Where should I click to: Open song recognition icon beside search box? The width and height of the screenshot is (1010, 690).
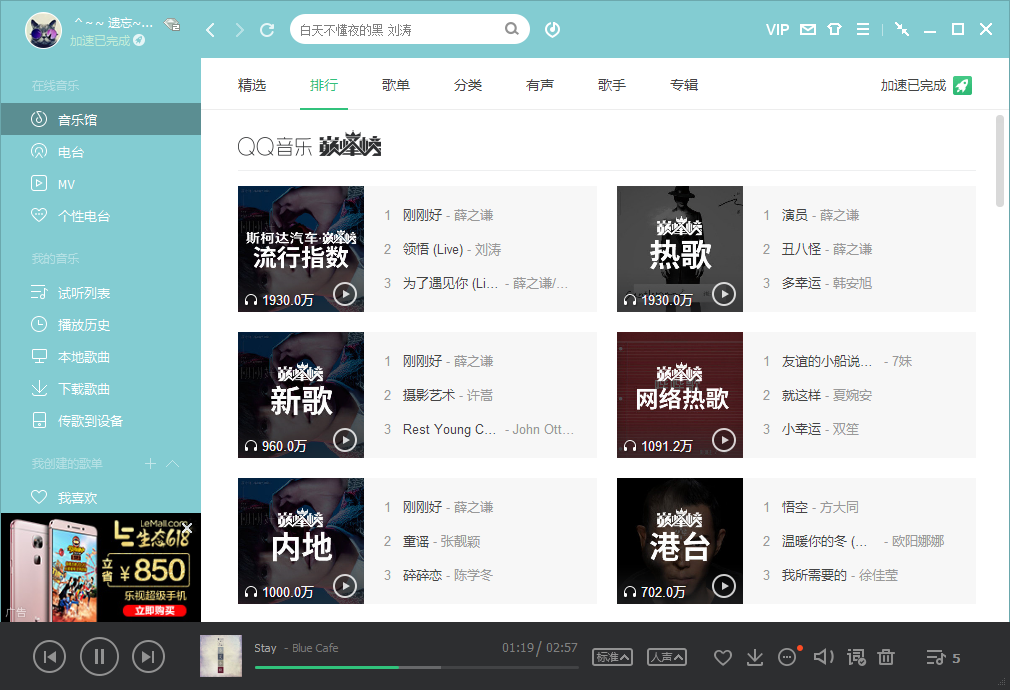(552, 30)
